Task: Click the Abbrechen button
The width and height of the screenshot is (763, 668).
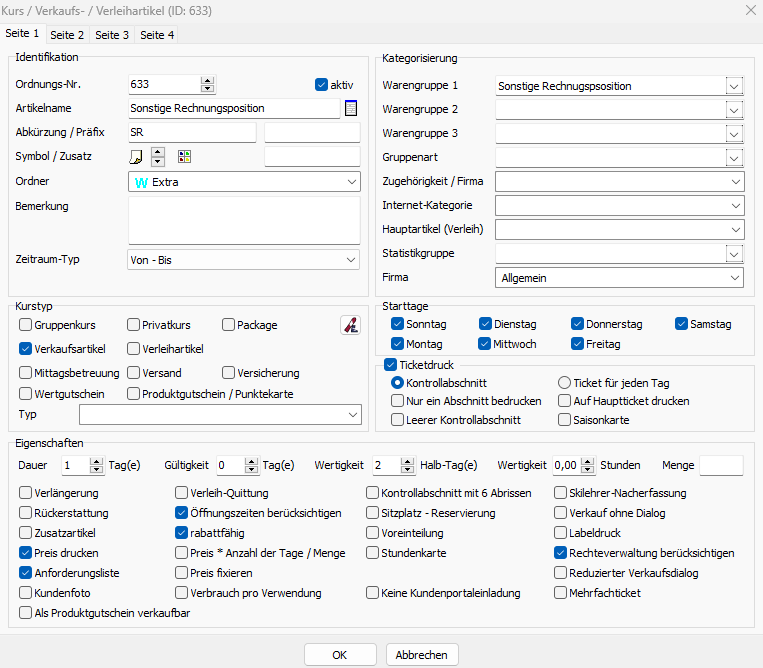Action: point(422,655)
